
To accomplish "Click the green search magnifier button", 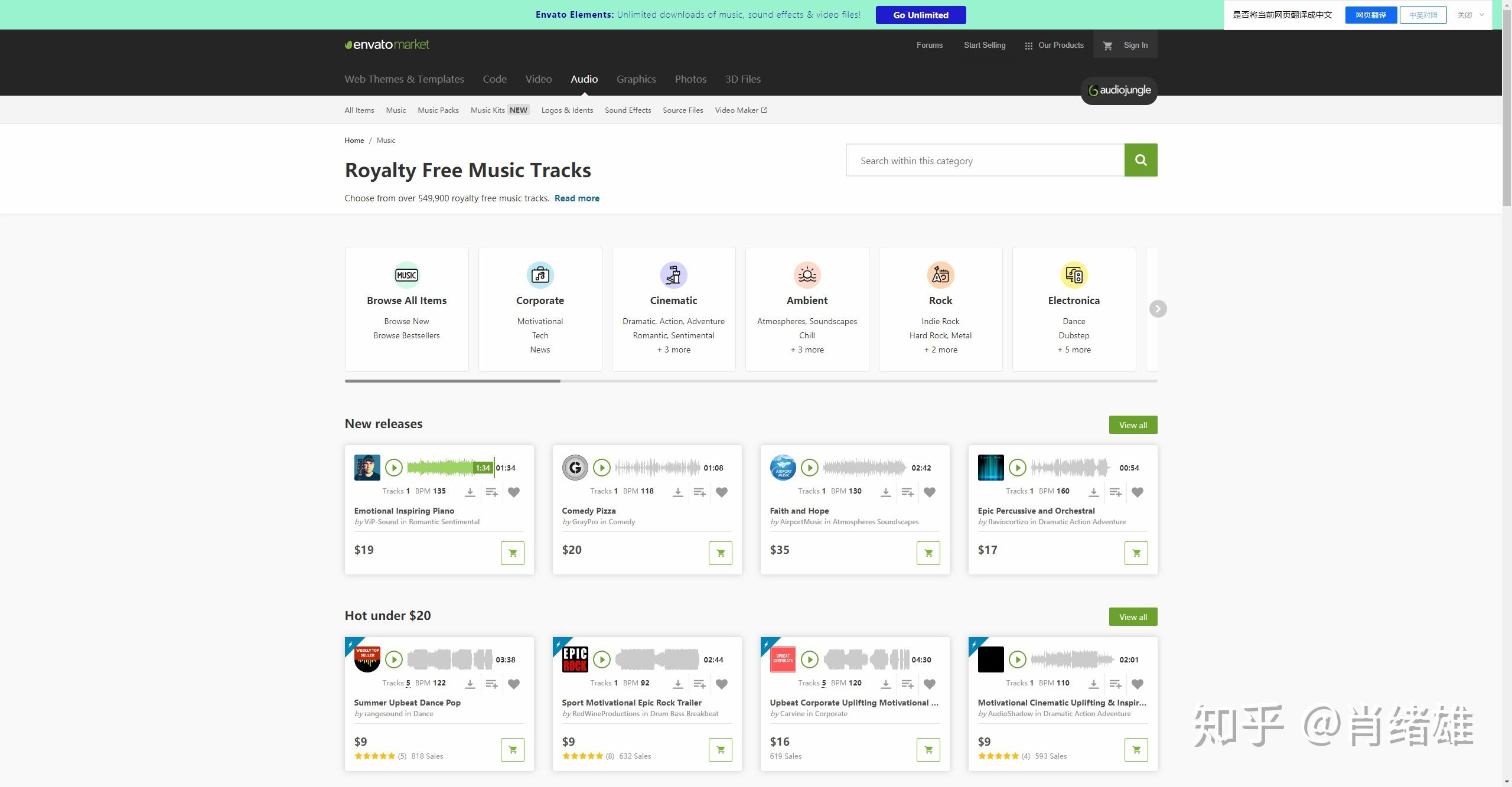I will [1141, 160].
